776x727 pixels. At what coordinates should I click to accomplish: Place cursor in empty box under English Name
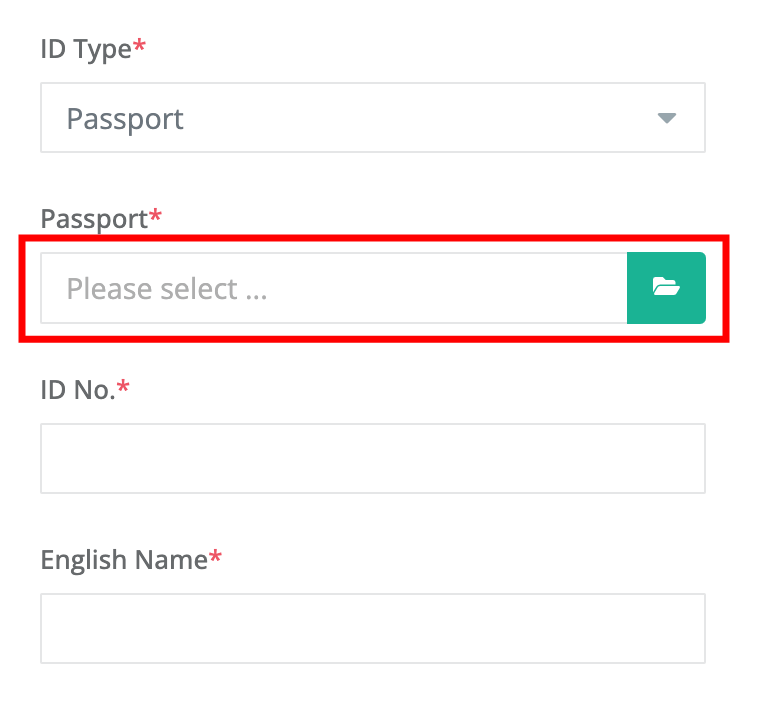pos(373,629)
